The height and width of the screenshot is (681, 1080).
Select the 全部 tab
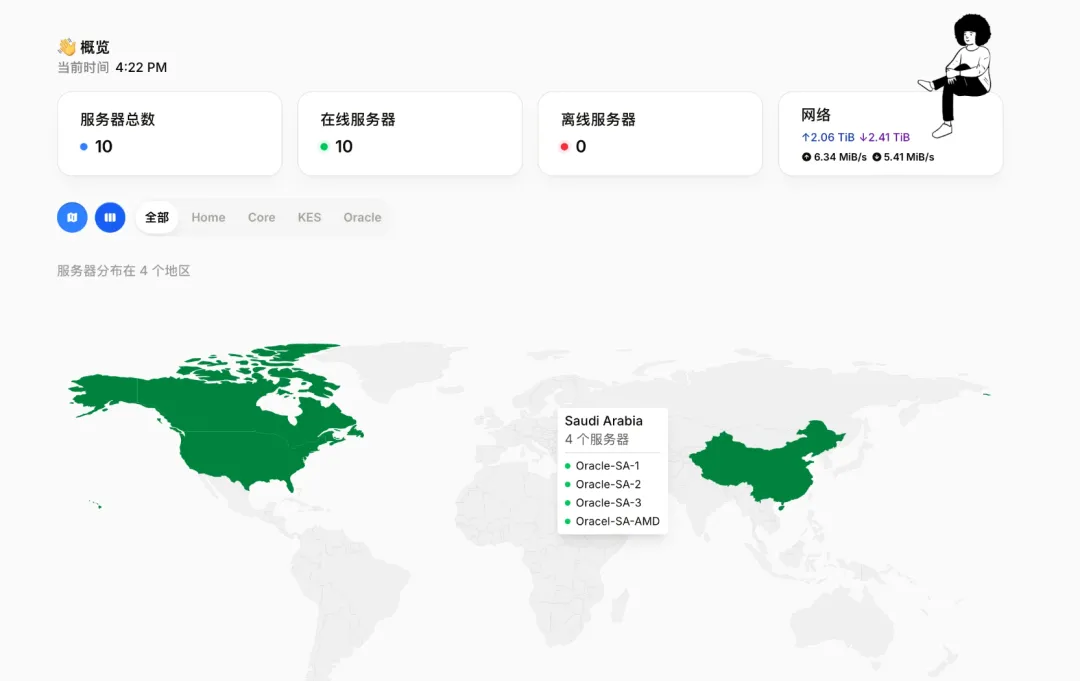tap(157, 217)
